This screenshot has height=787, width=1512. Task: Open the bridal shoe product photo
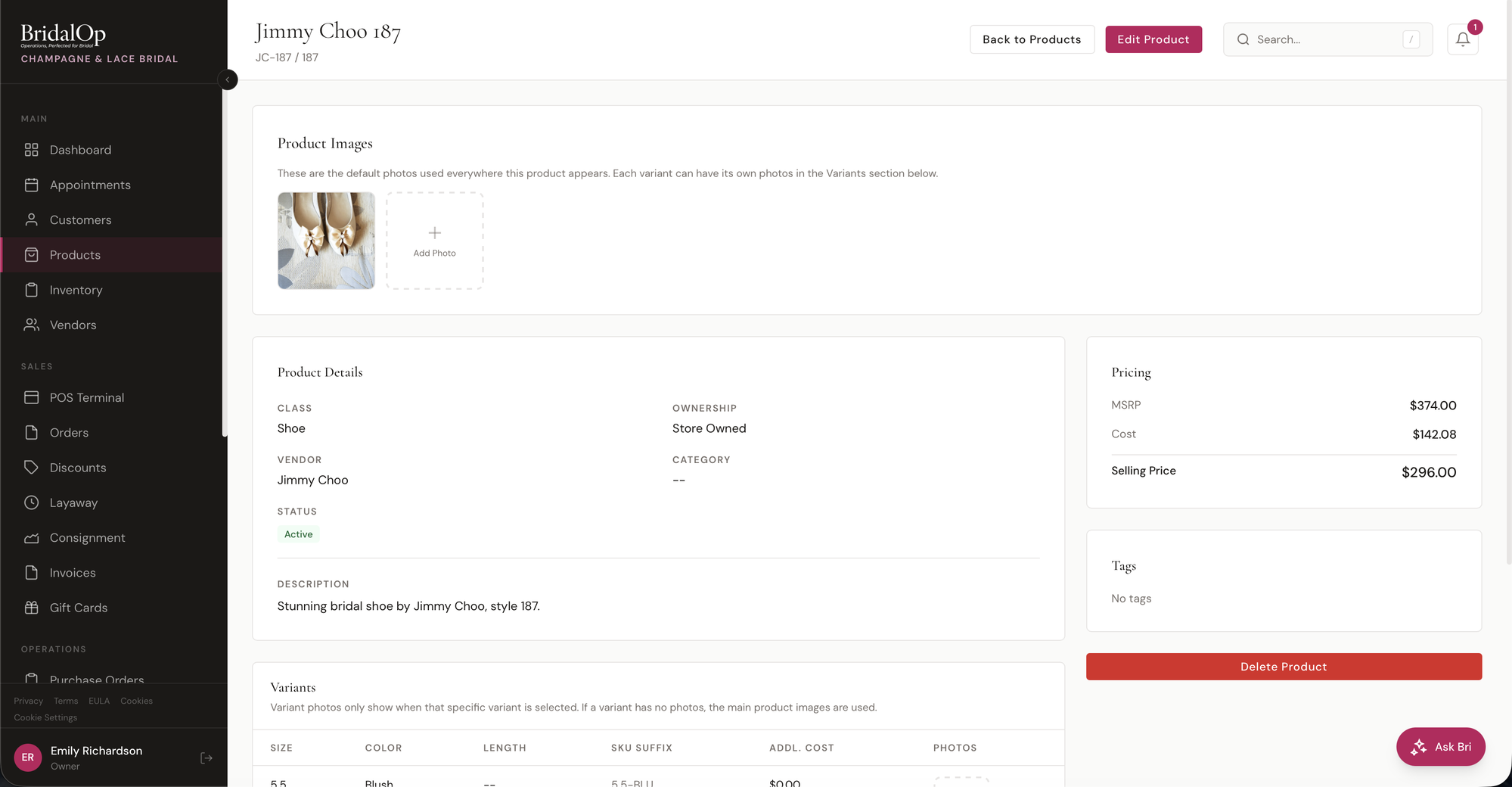[x=326, y=241]
